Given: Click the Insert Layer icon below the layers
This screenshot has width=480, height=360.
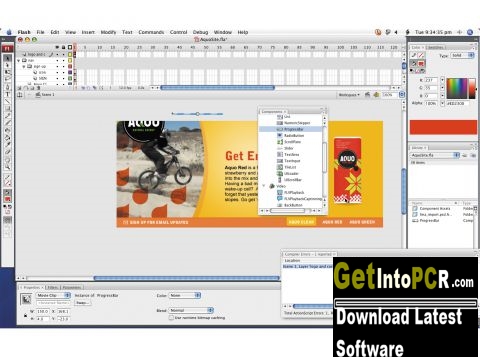Looking at the screenshot, I should pyautogui.click(x=20, y=88).
